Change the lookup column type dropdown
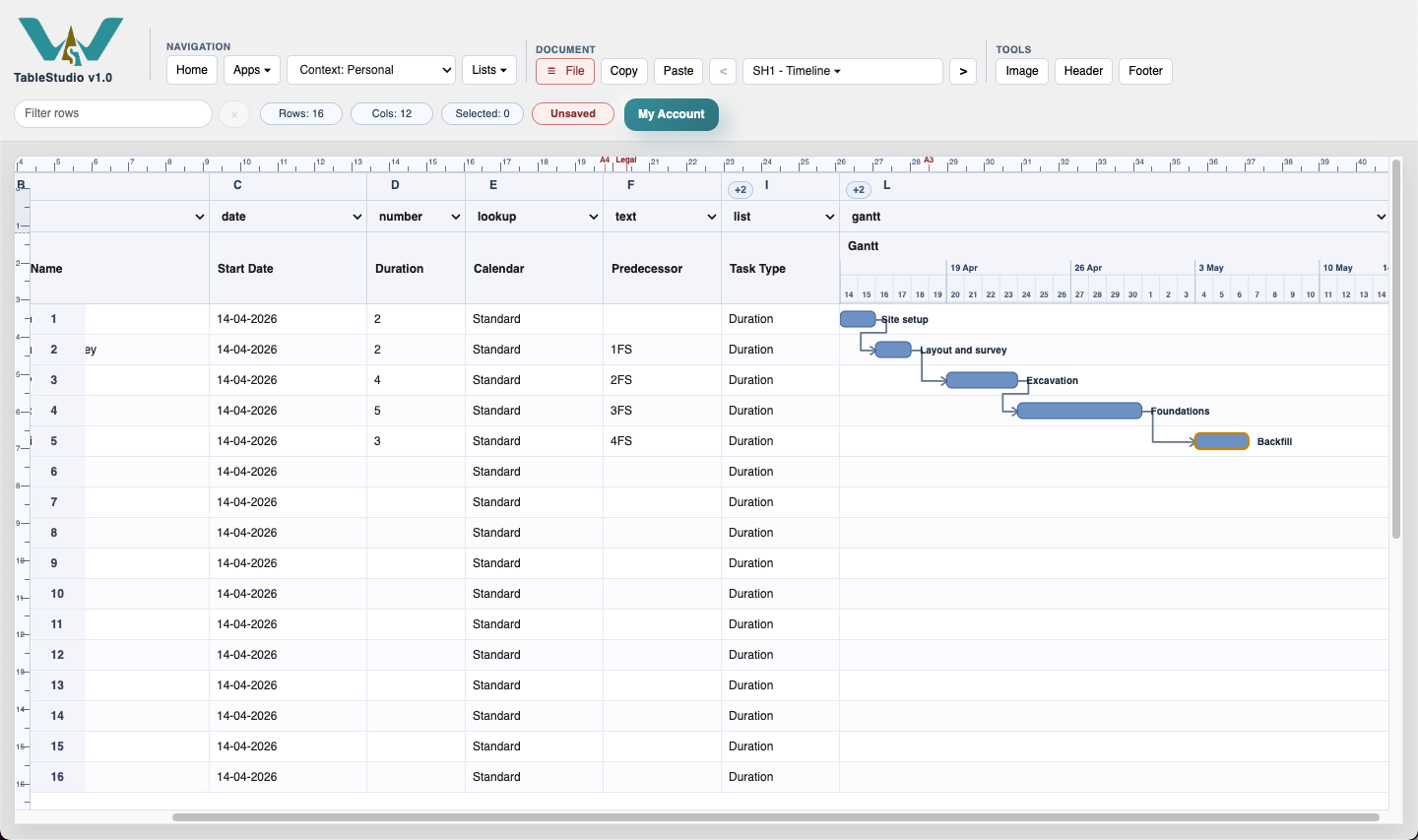This screenshot has height=840, width=1418. tap(534, 217)
